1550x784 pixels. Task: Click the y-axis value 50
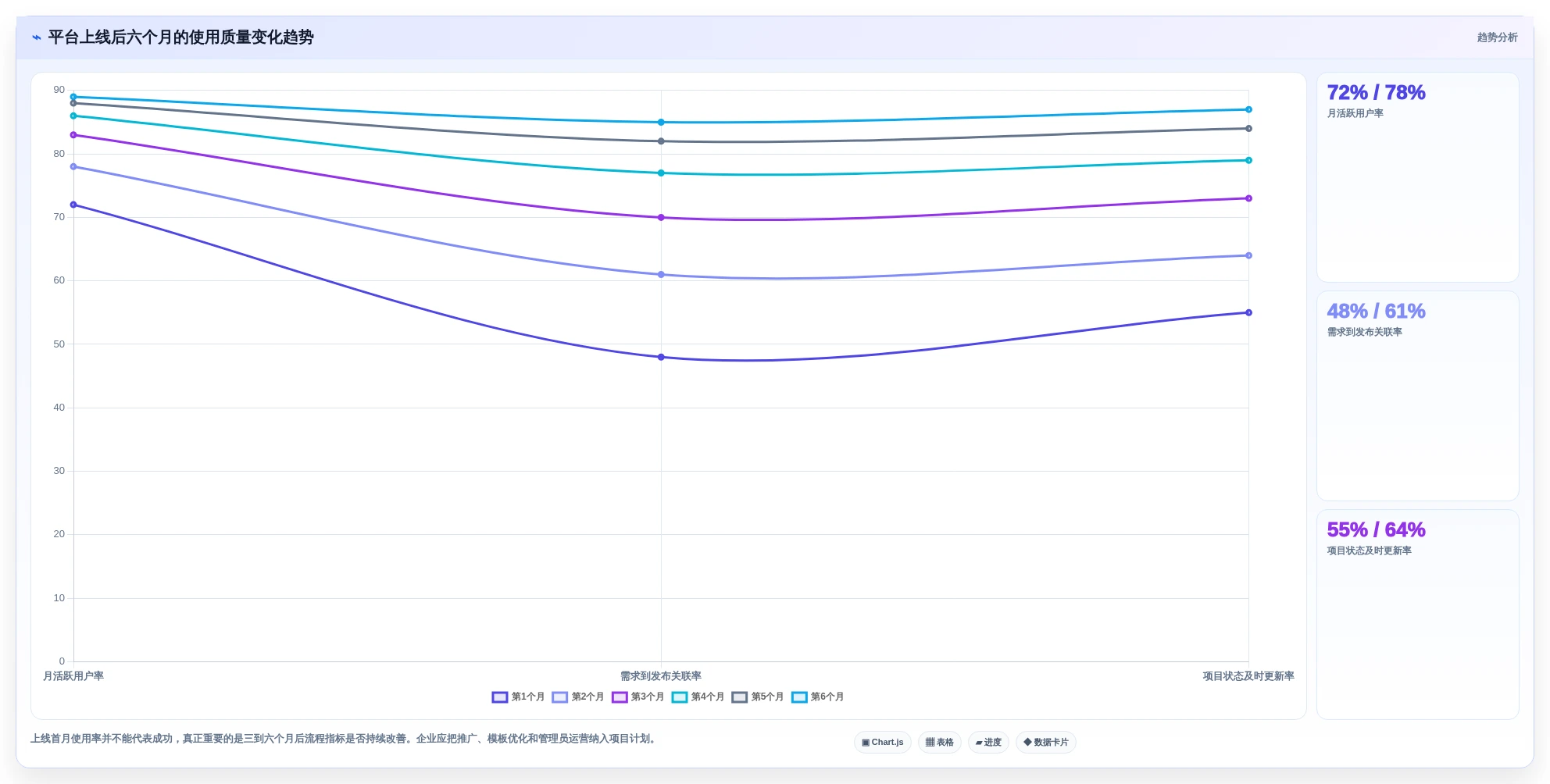pos(59,344)
